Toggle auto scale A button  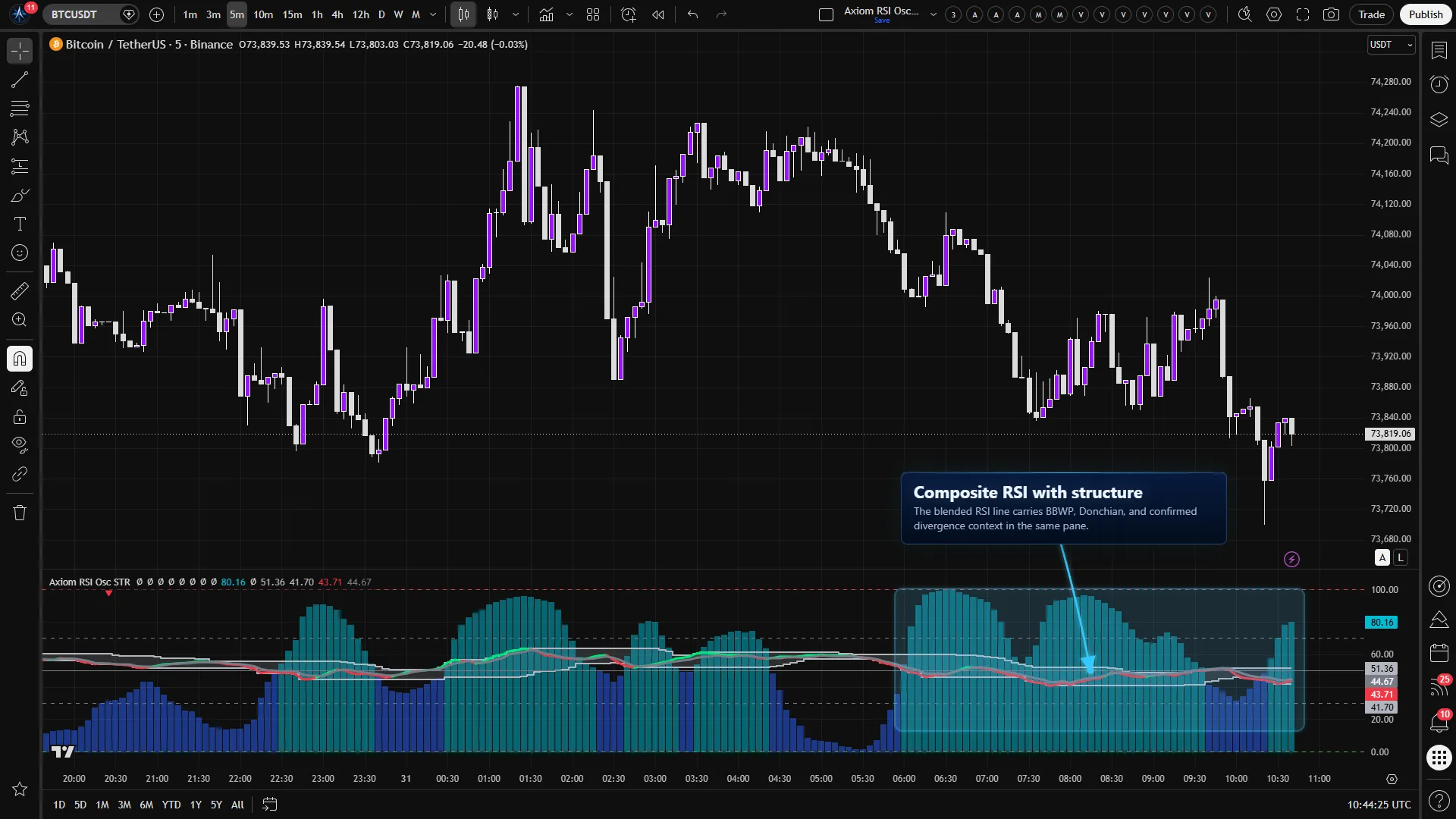(1382, 558)
